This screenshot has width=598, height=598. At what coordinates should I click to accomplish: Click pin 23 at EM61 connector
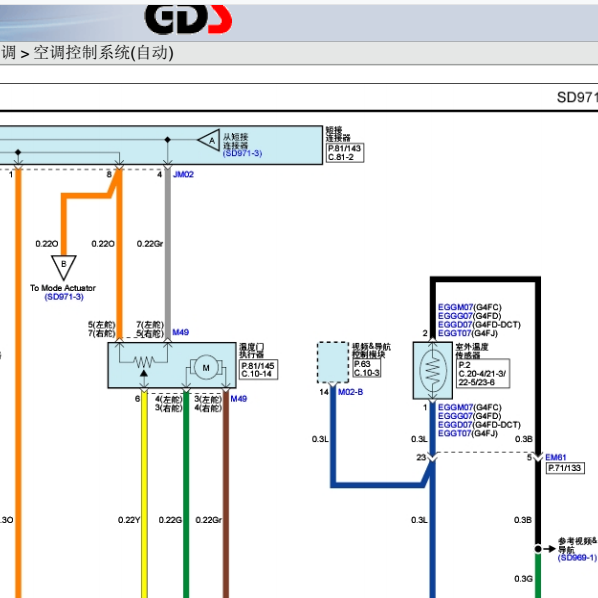click(x=421, y=457)
